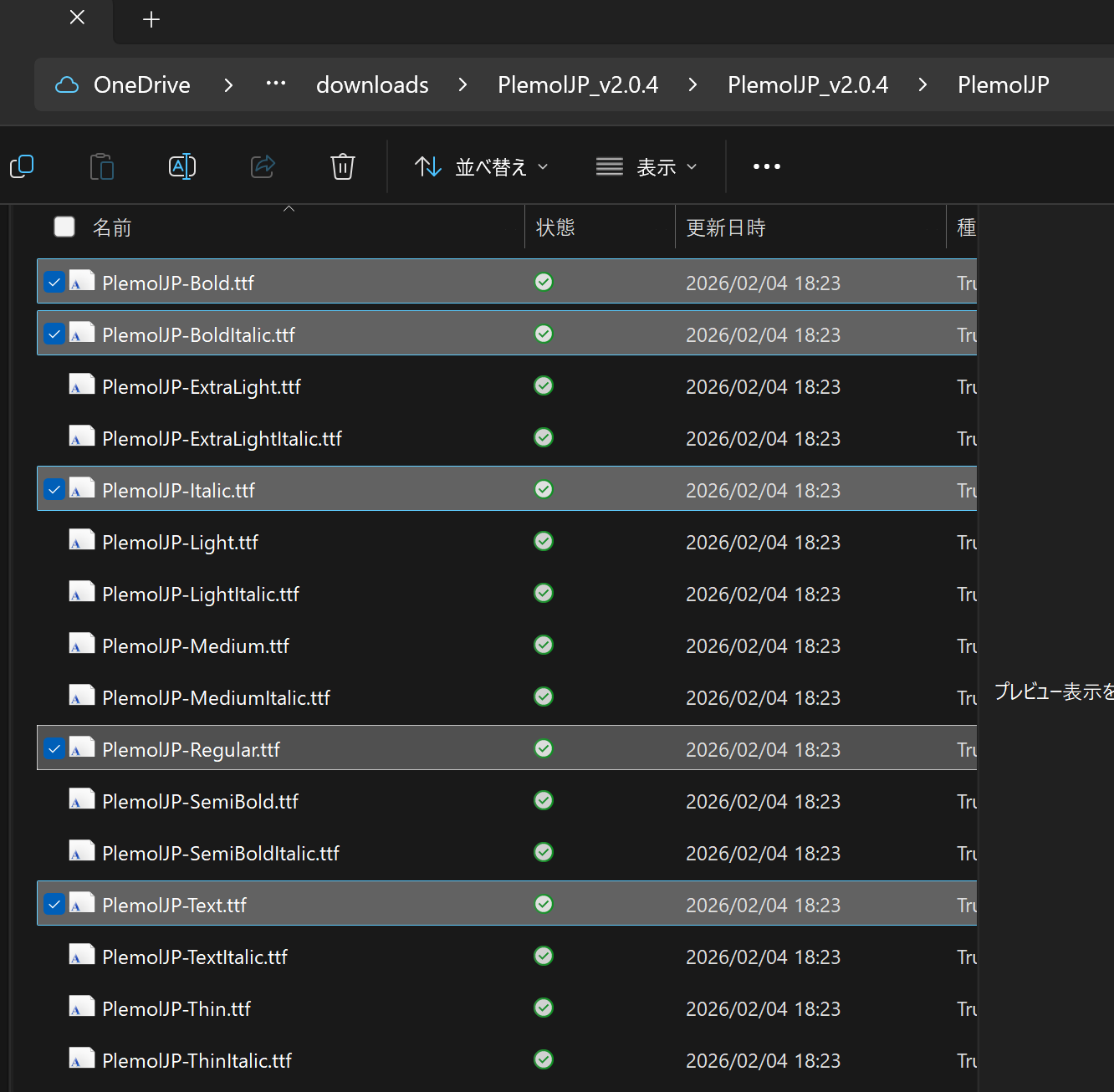Screen dimensions: 1114x1092
Task: Click the sync status icon for PlemolJP-Light.ttf
Action: (543, 541)
